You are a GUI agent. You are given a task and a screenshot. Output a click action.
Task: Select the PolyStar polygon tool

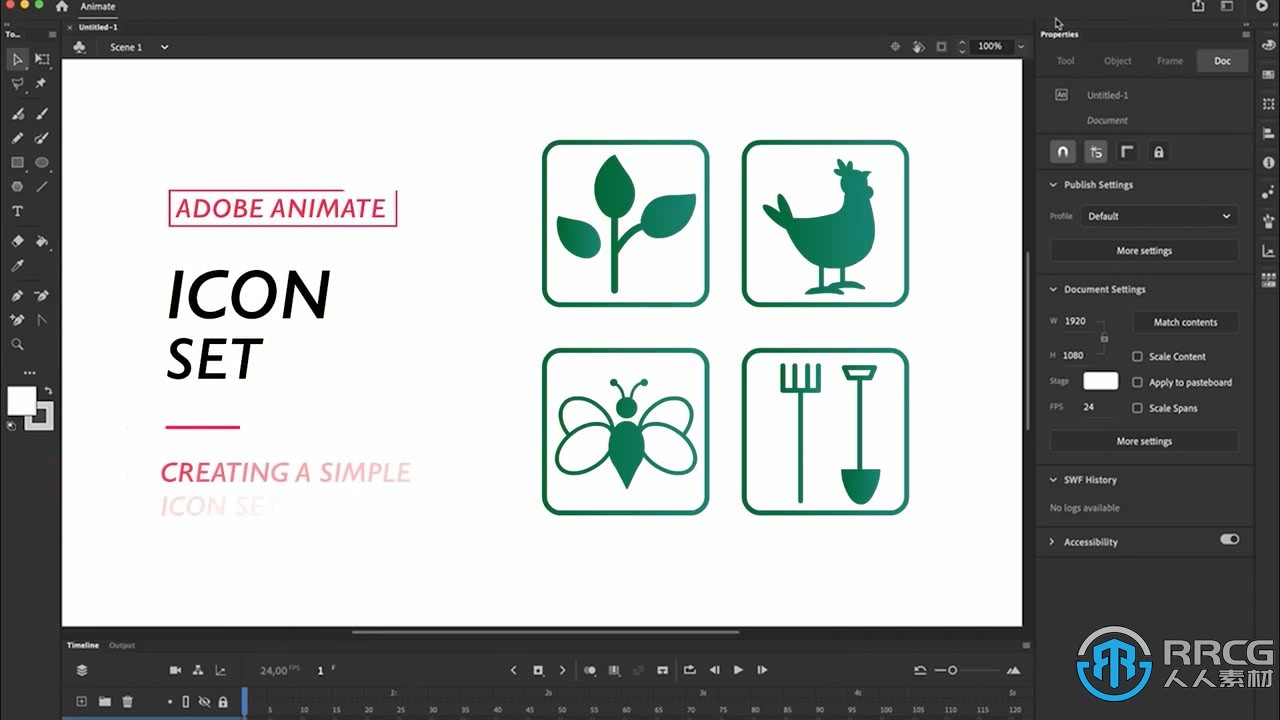[18, 186]
